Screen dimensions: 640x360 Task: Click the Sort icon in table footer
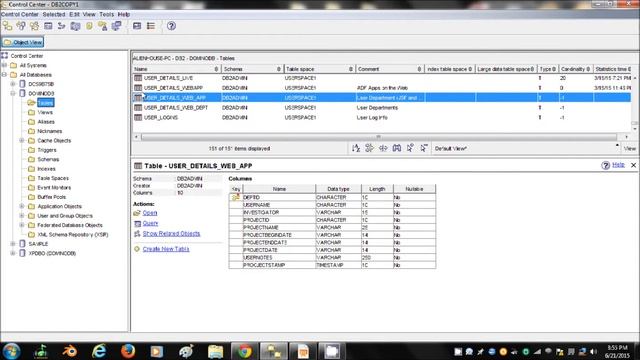(356, 148)
